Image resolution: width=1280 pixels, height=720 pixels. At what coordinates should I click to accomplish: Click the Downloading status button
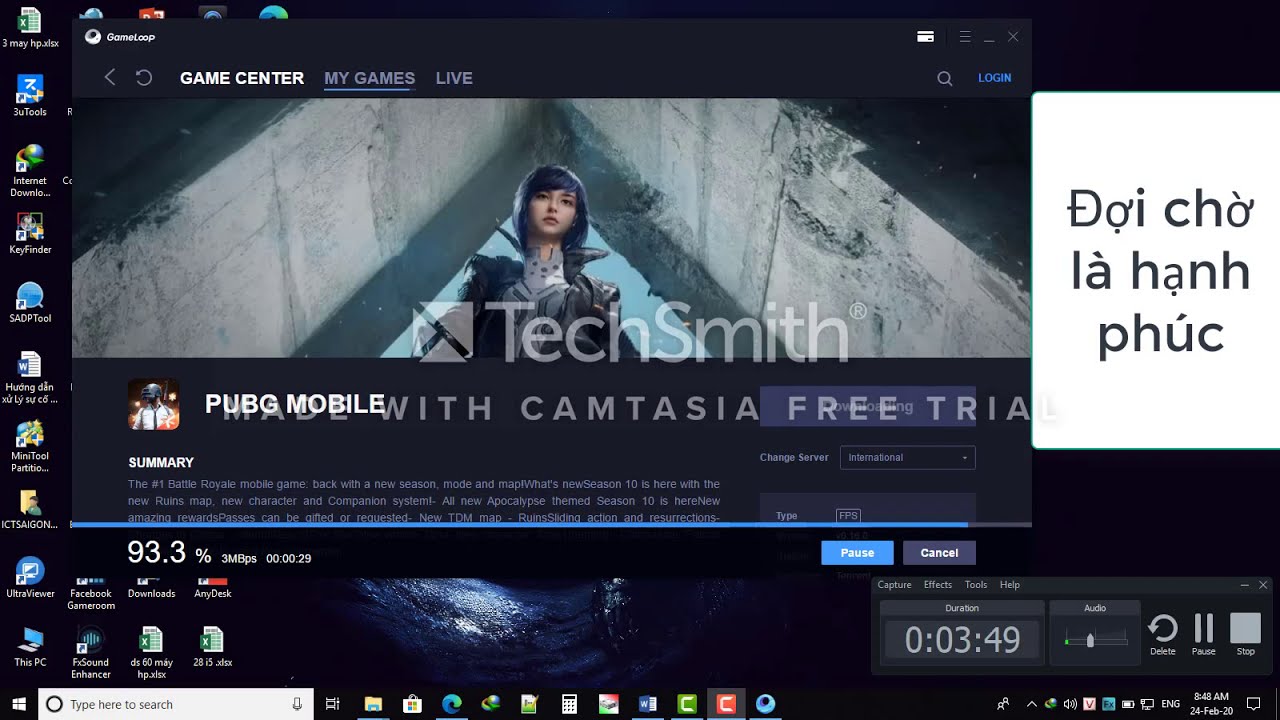pyautogui.click(x=867, y=406)
